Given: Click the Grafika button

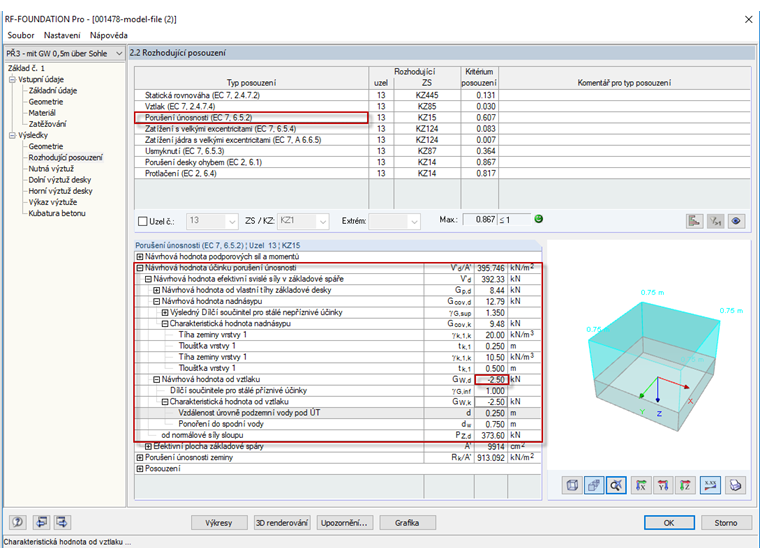Looking at the screenshot, I should point(407,523).
